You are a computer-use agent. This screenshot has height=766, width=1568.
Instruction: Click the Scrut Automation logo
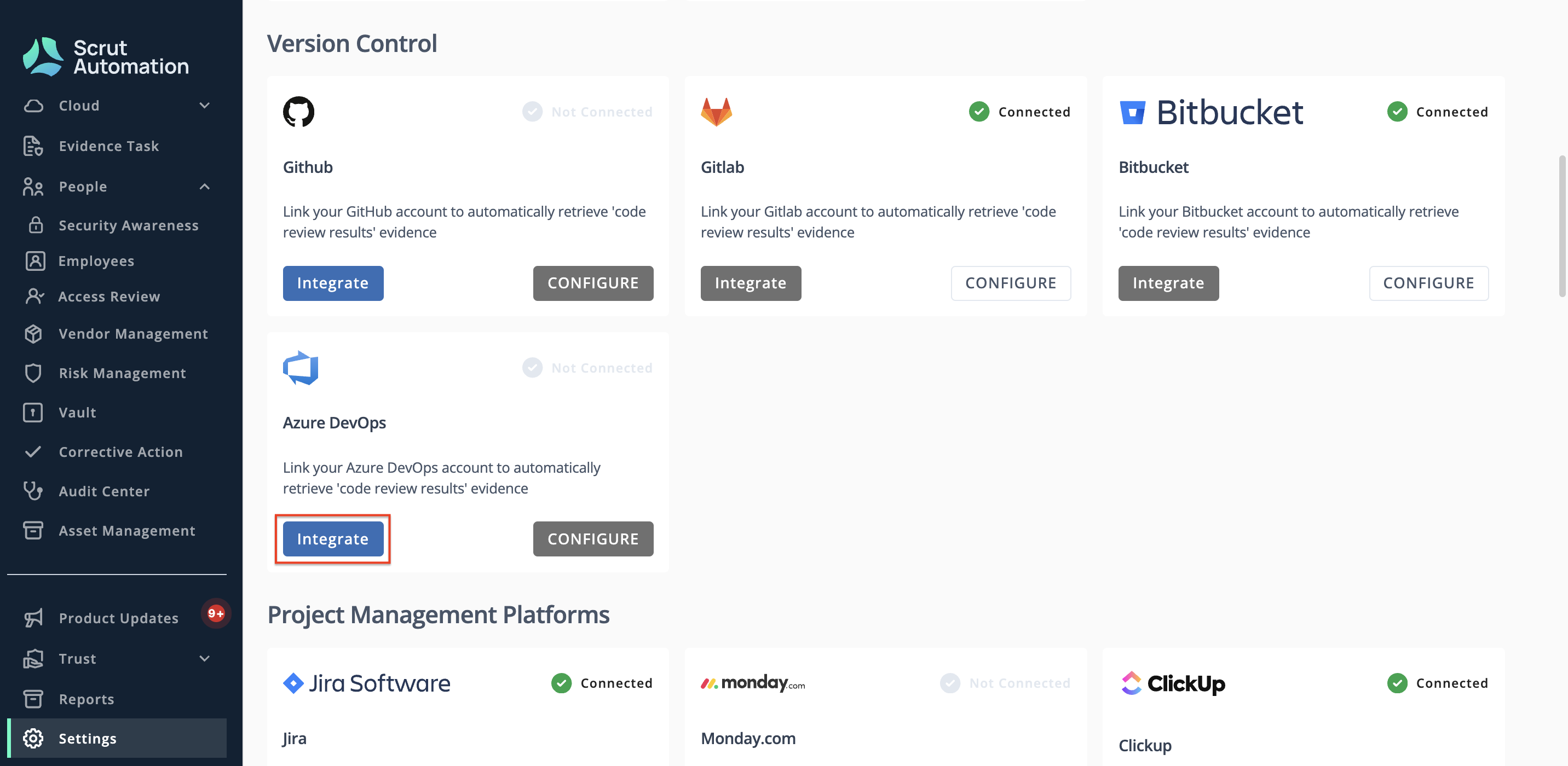[105, 56]
